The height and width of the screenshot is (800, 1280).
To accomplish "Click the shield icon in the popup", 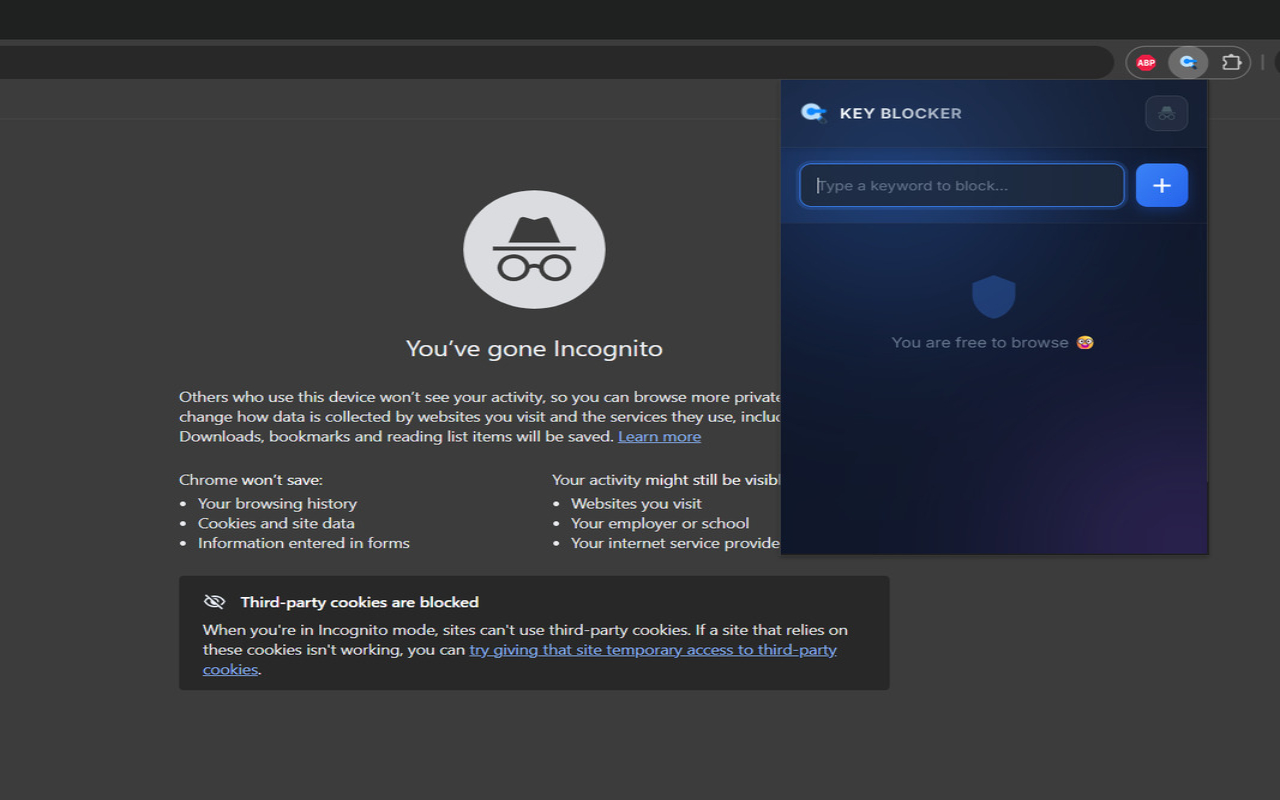I will tap(994, 297).
